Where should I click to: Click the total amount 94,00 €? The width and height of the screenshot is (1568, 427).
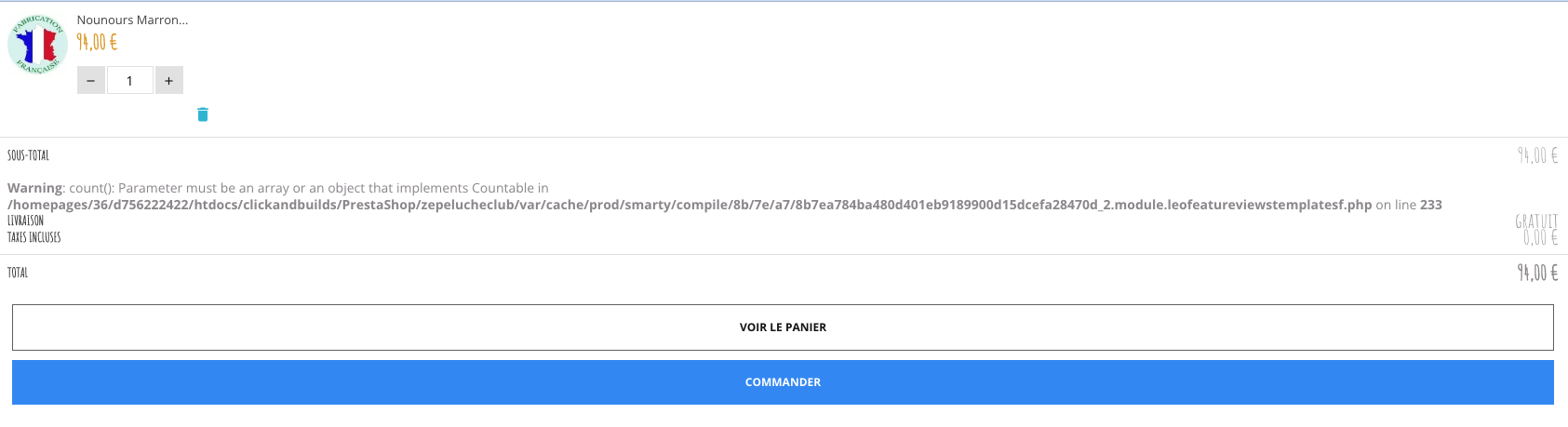point(1537,273)
